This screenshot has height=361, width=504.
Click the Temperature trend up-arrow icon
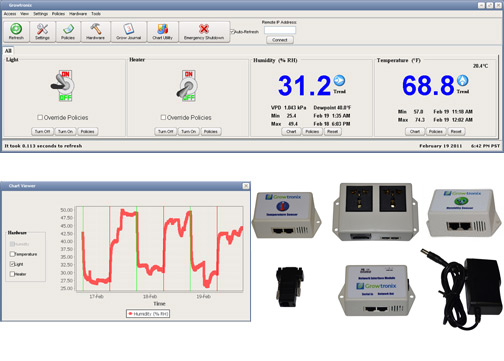(x=462, y=80)
